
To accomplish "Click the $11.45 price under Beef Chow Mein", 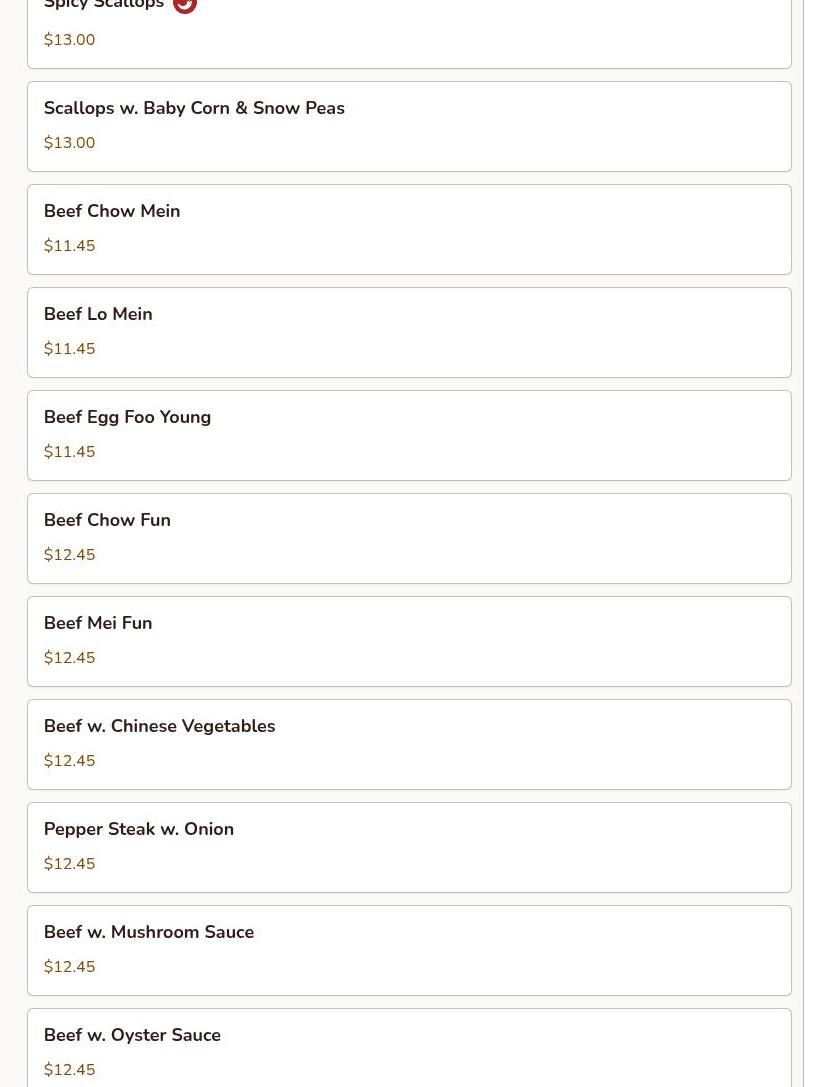I will point(69,245).
